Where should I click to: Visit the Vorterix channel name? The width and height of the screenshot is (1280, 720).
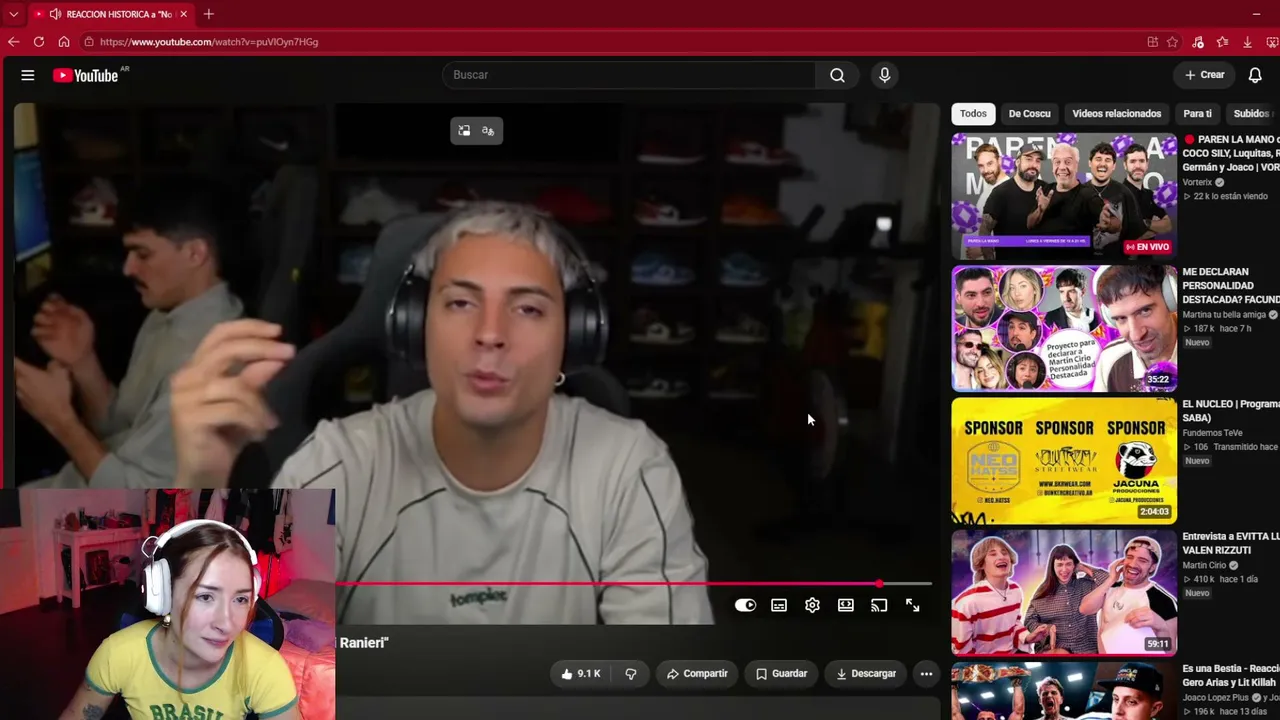point(1197,182)
